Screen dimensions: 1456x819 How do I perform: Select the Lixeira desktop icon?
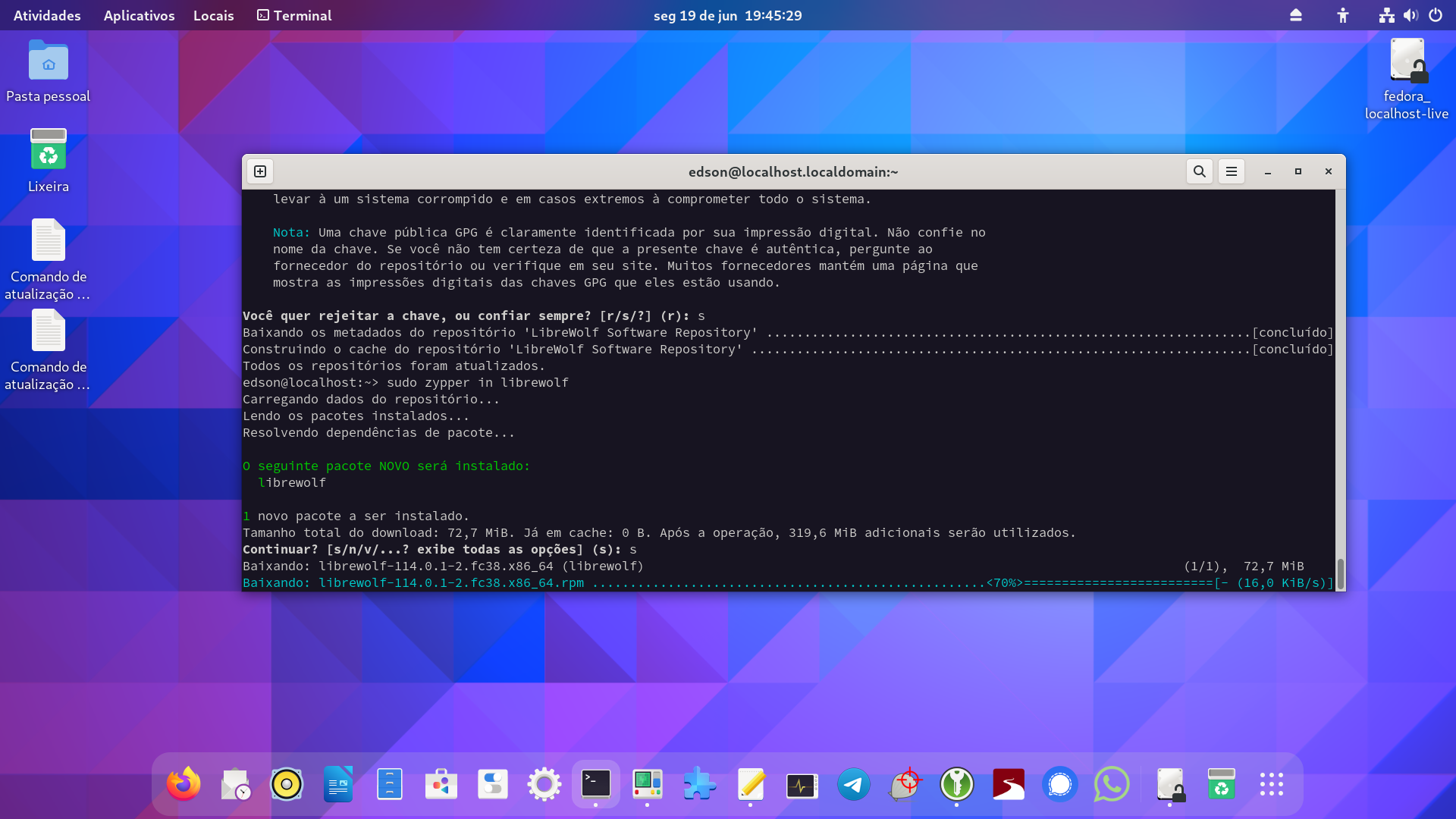tap(49, 161)
